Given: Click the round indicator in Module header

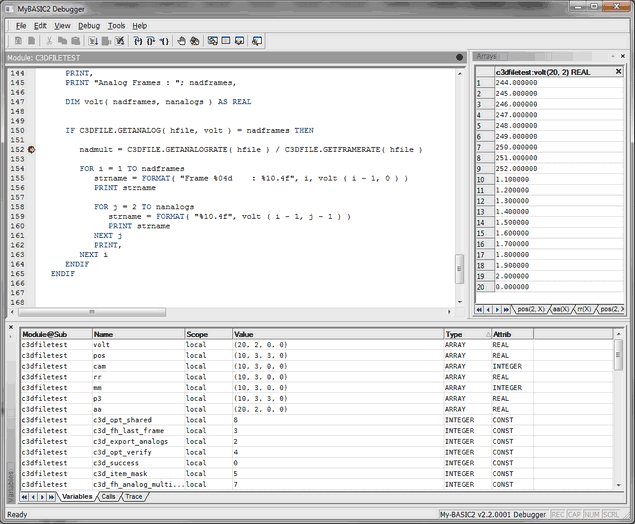Looking at the screenshot, I should 459,58.
